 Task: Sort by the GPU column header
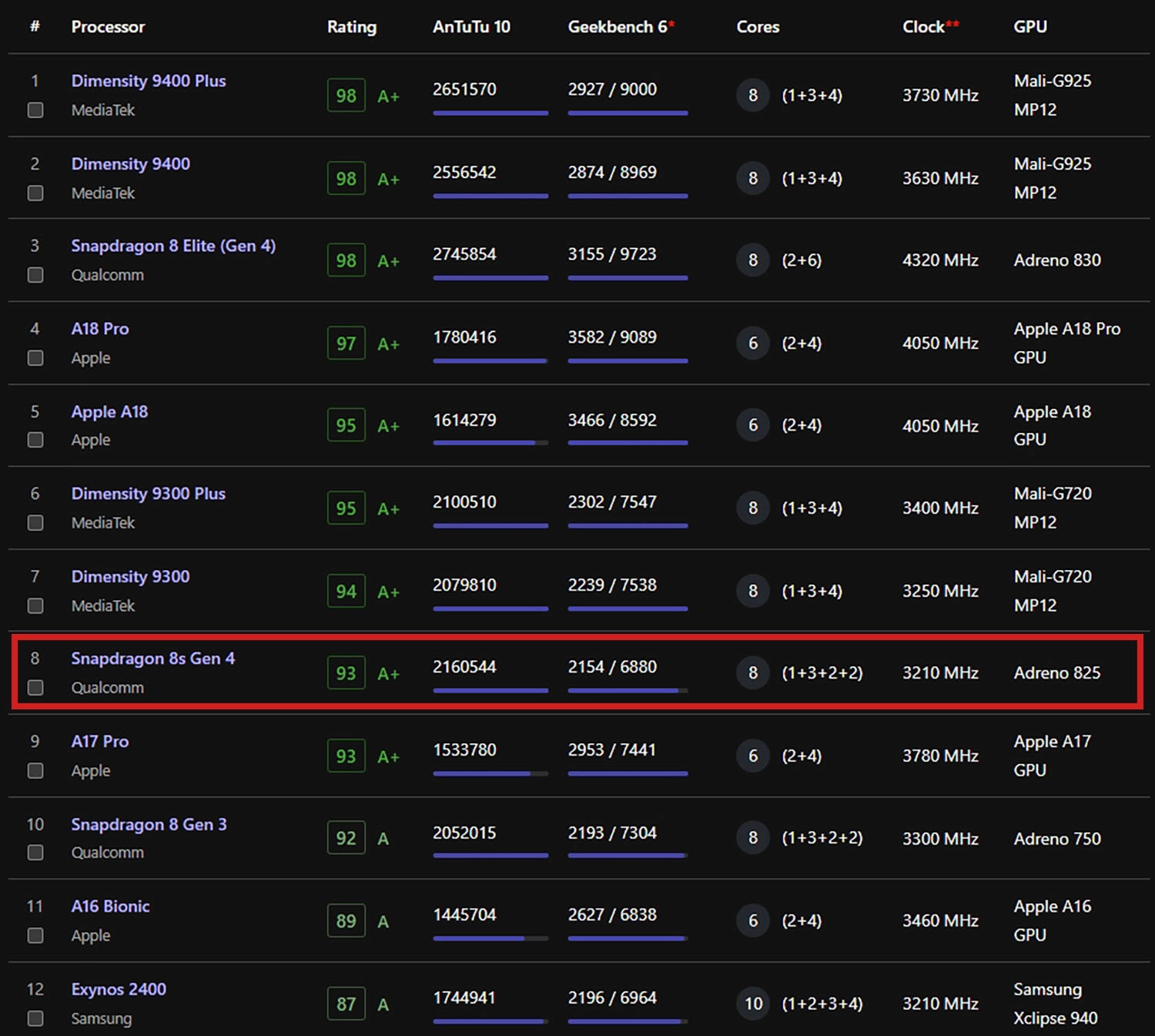click(x=1030, y=27)
